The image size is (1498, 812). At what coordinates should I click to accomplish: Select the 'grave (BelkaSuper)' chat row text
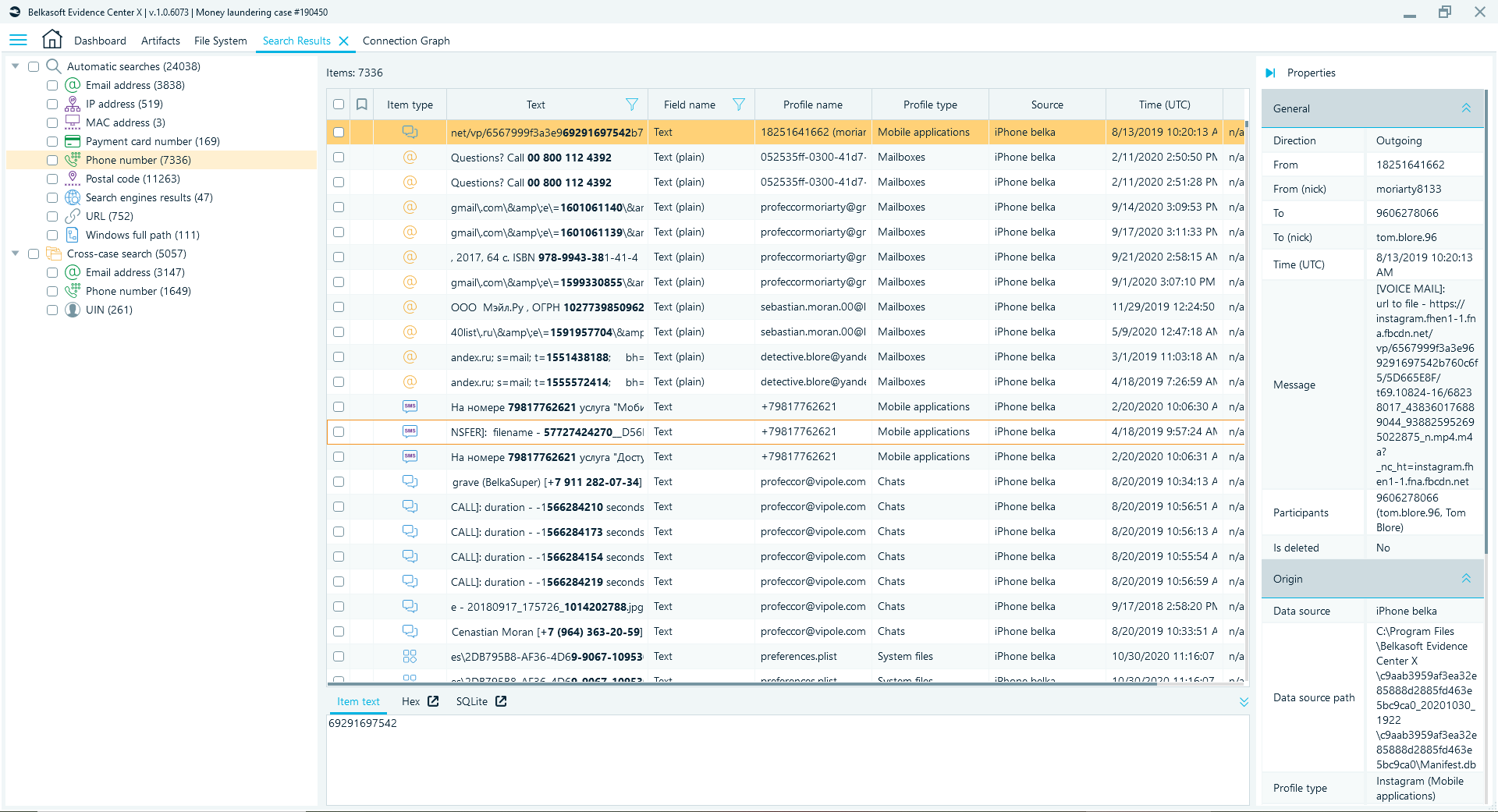547,481
